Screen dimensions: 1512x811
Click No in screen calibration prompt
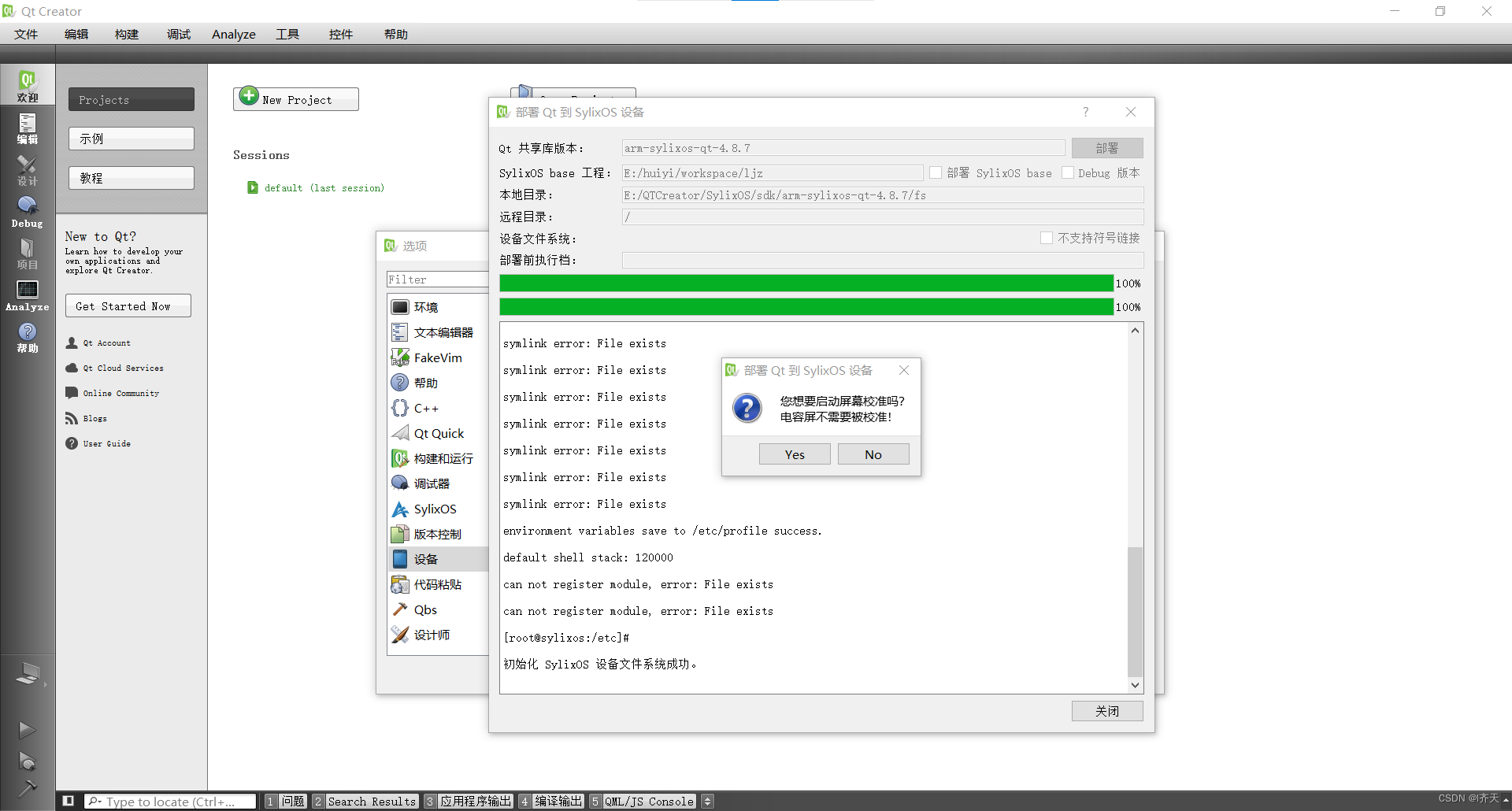[873, 454]
